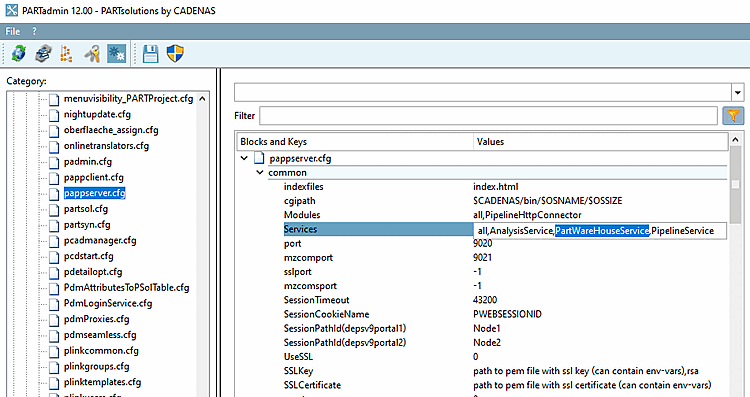Click the Blocks and Keys column header

coord(354,142)
